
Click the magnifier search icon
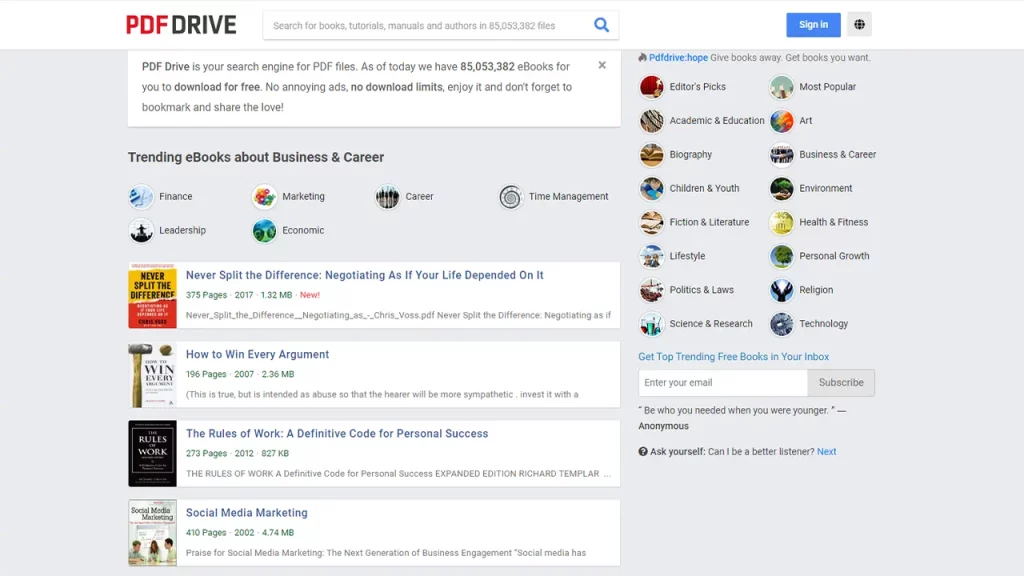click(x=601, y=25)
